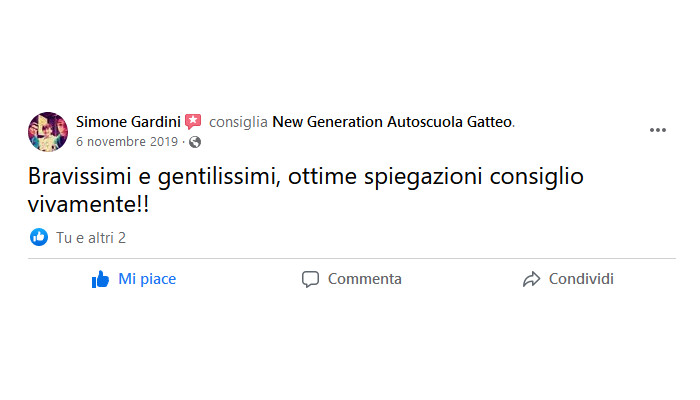Show who liked via "Tu e altri 2"
This screenshot has height=400, width=700.
pos(91,238)
